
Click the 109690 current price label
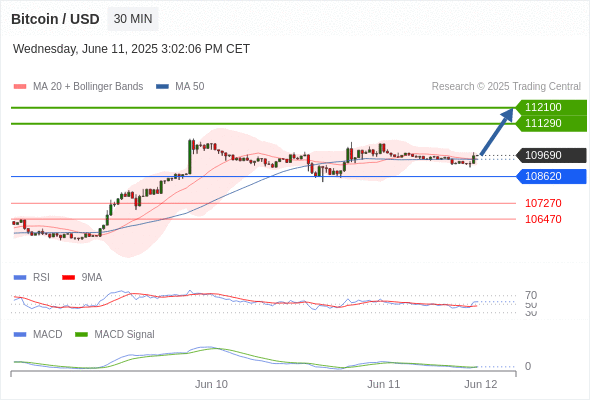click(551, 155)
